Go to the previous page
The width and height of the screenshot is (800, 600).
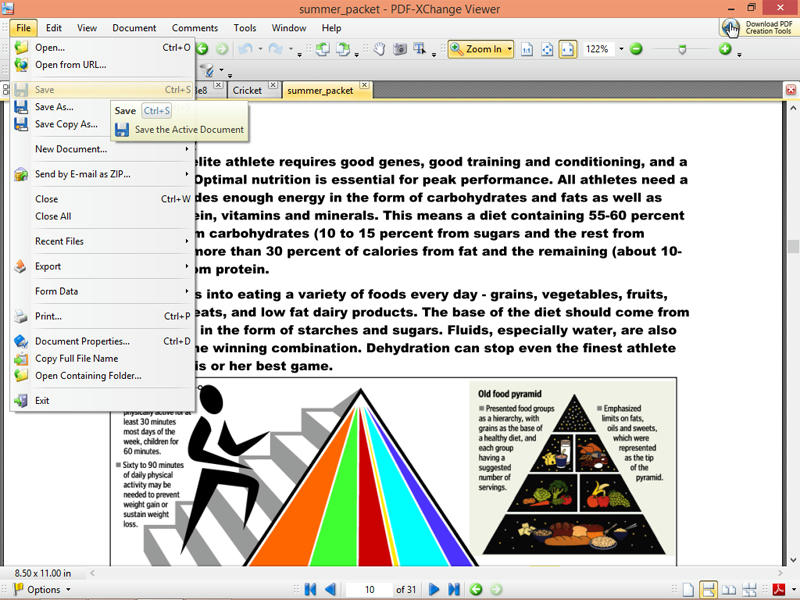(x=330, y=589)
